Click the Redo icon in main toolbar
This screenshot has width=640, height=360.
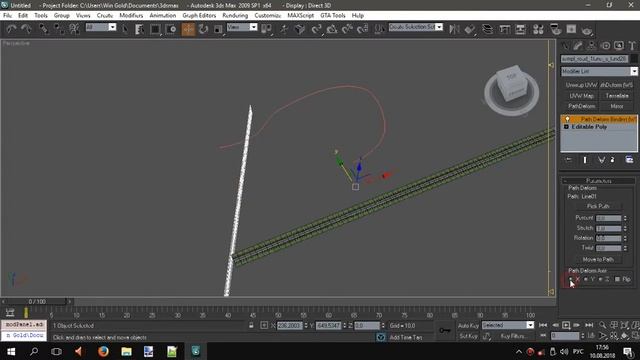point(27,29)
